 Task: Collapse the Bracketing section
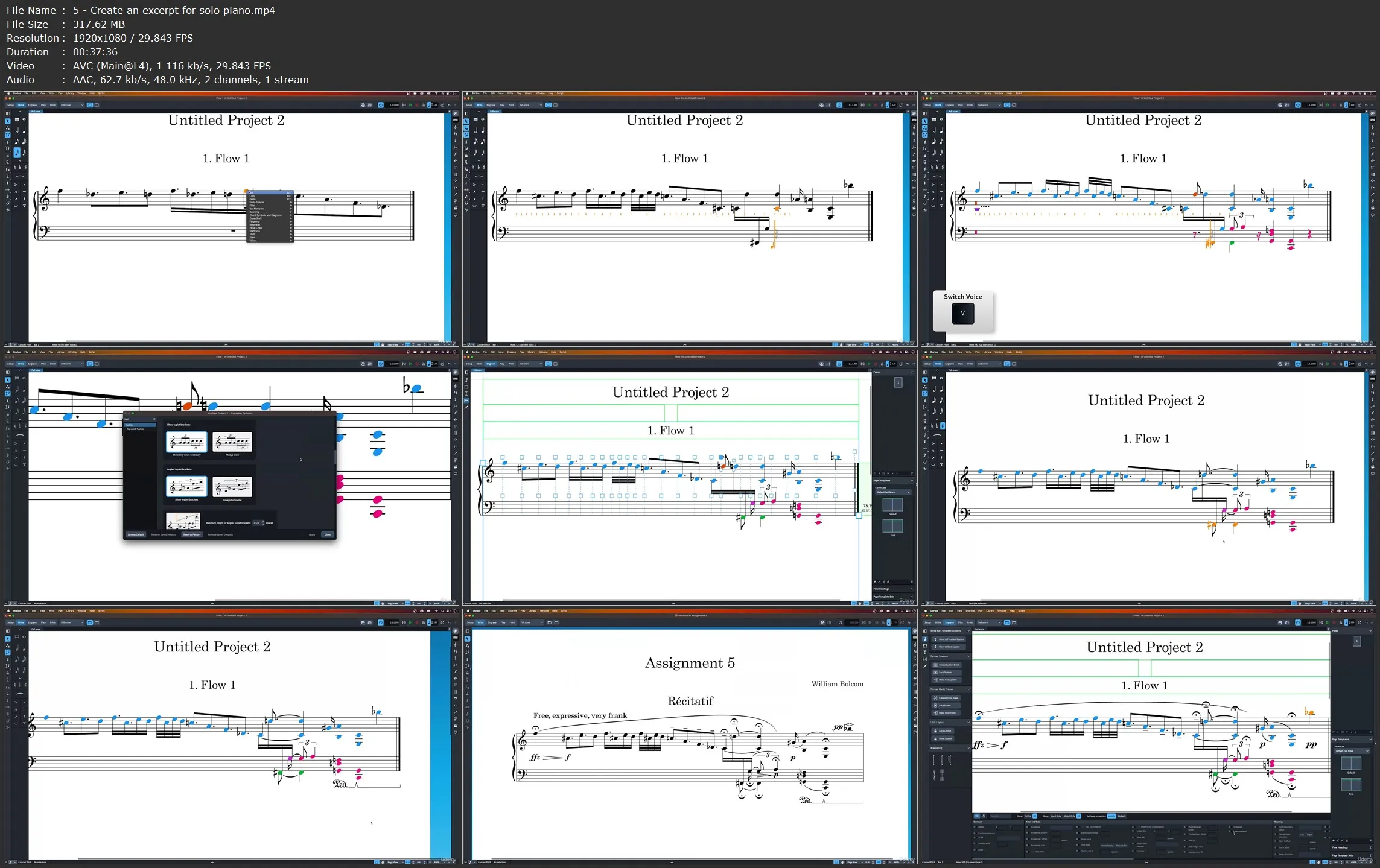point(968,748)
